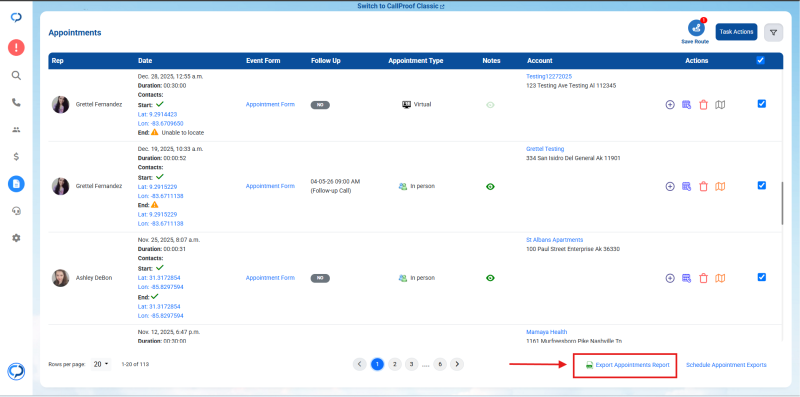Open the dollar sign sidebar icon

16,157
